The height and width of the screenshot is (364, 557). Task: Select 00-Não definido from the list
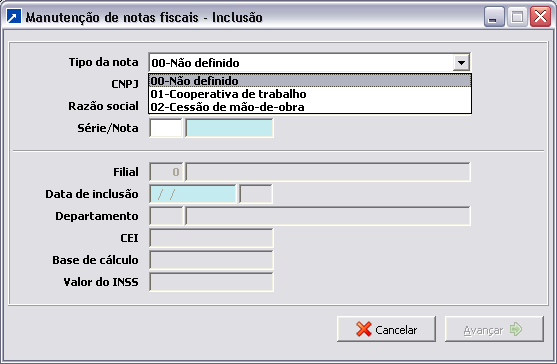coord(310,81)
